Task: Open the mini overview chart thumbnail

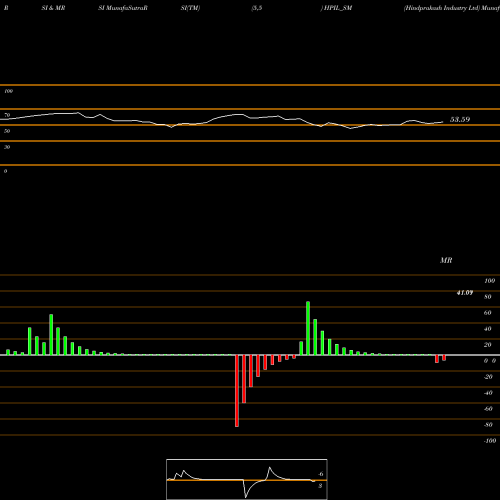Action: tap(247, 479)
